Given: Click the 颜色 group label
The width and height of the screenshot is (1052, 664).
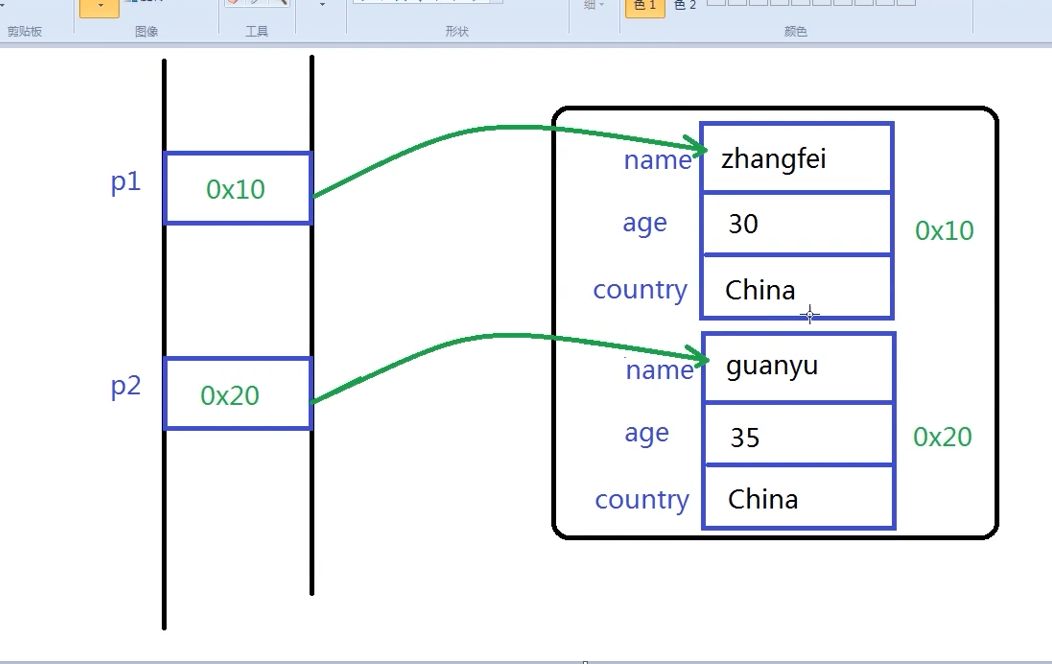Looking at the screenshot, I should (x=796, y=32).
